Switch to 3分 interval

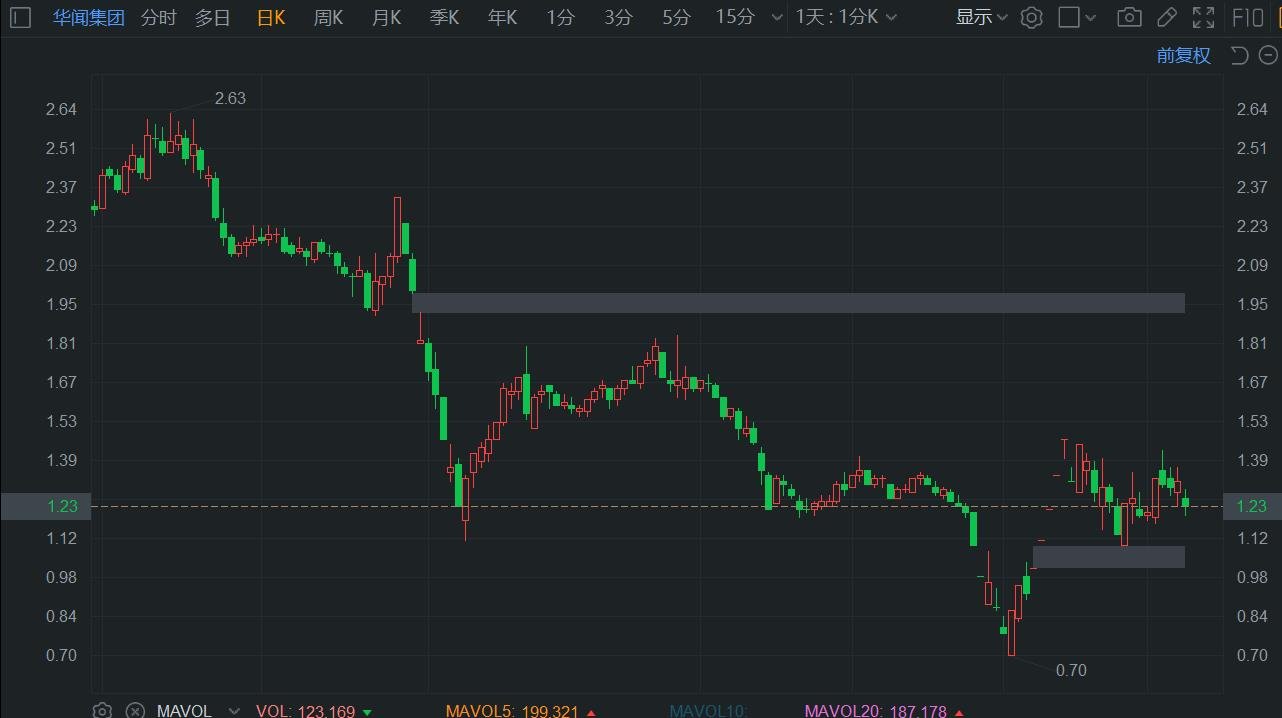click(618, 17)
